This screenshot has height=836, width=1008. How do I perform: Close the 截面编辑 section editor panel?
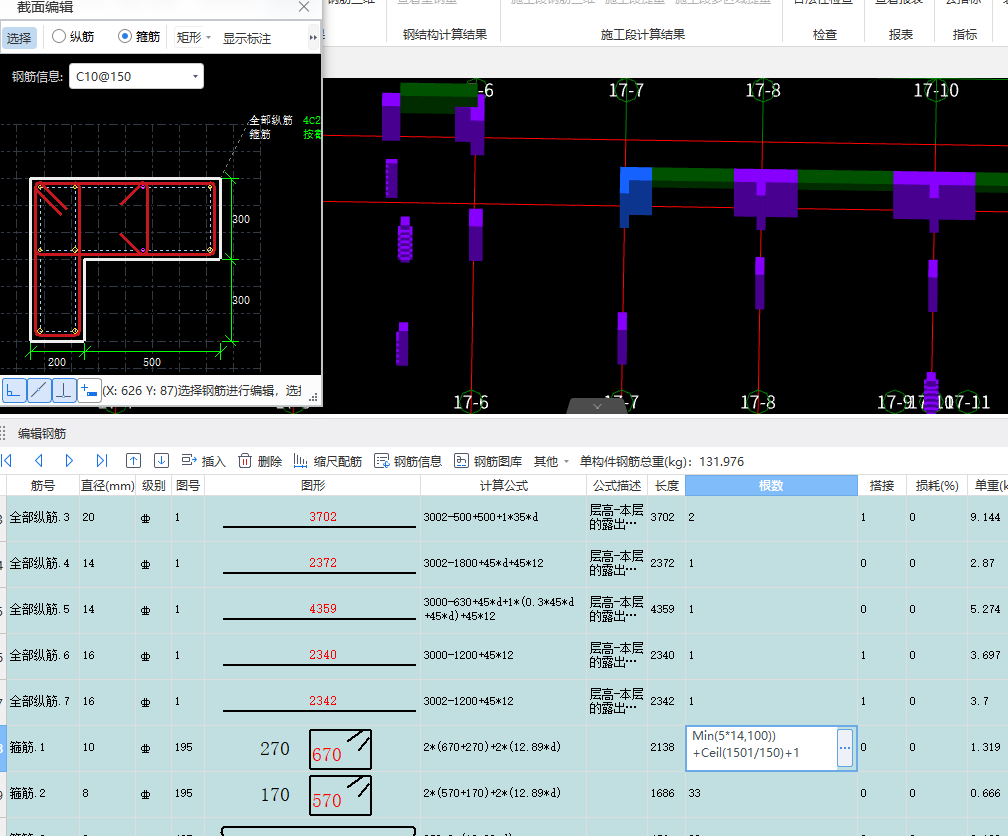[304, 7]
